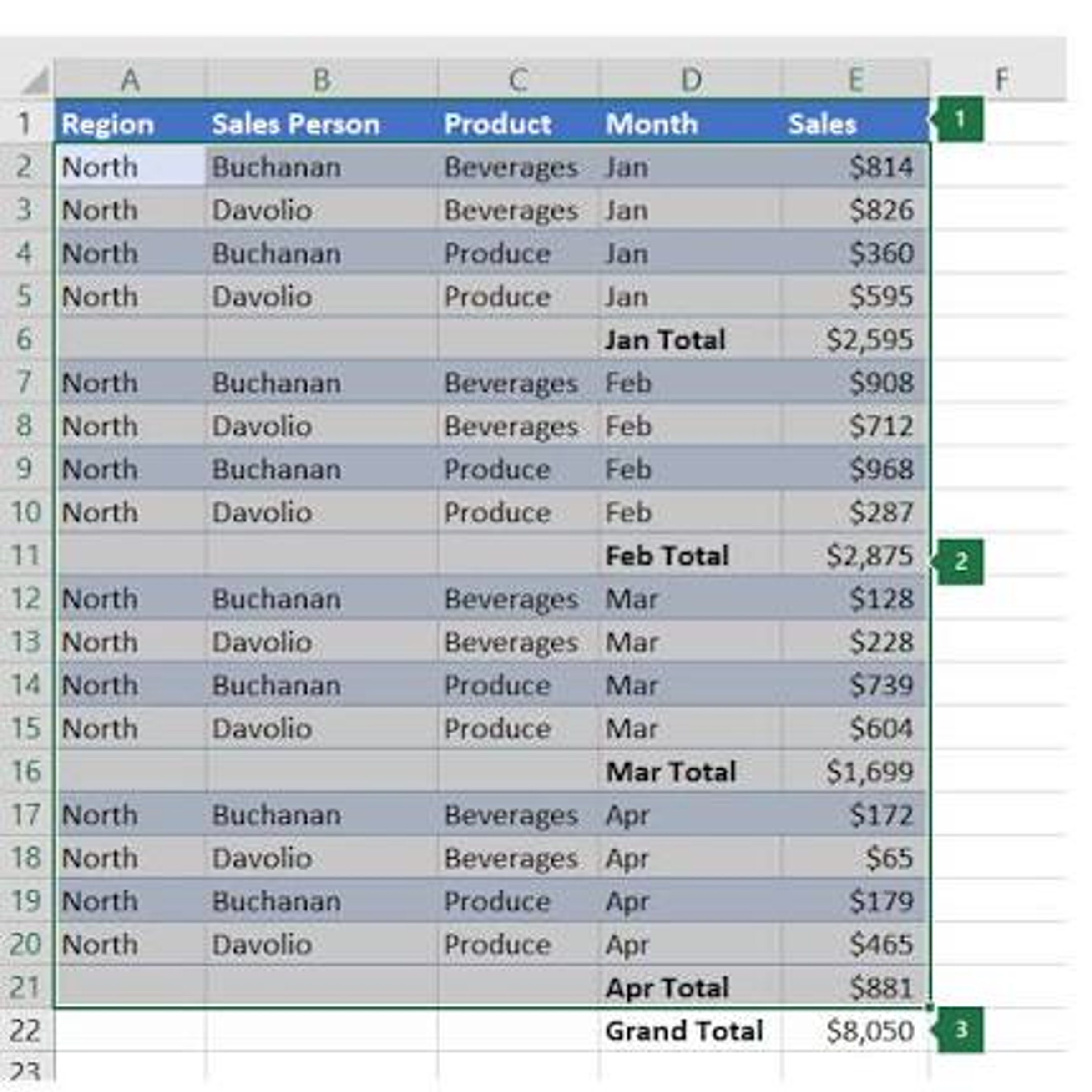Click the $826 sales cell
1092x1092 pixels.
coord(856,209)
